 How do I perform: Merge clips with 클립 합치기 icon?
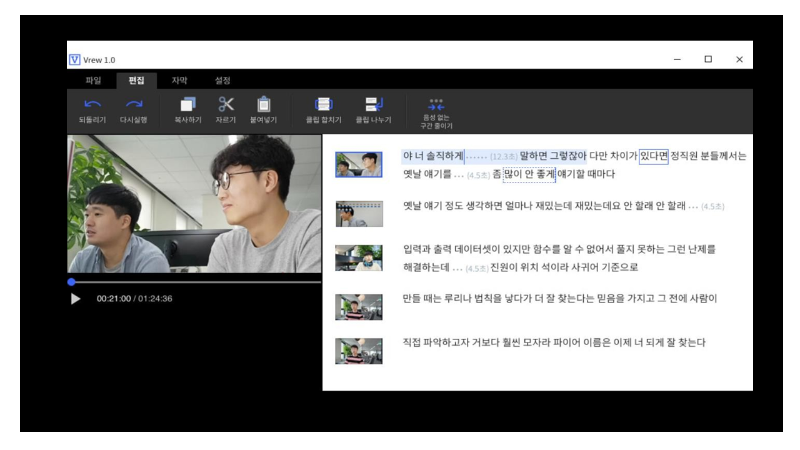(324, 104)
